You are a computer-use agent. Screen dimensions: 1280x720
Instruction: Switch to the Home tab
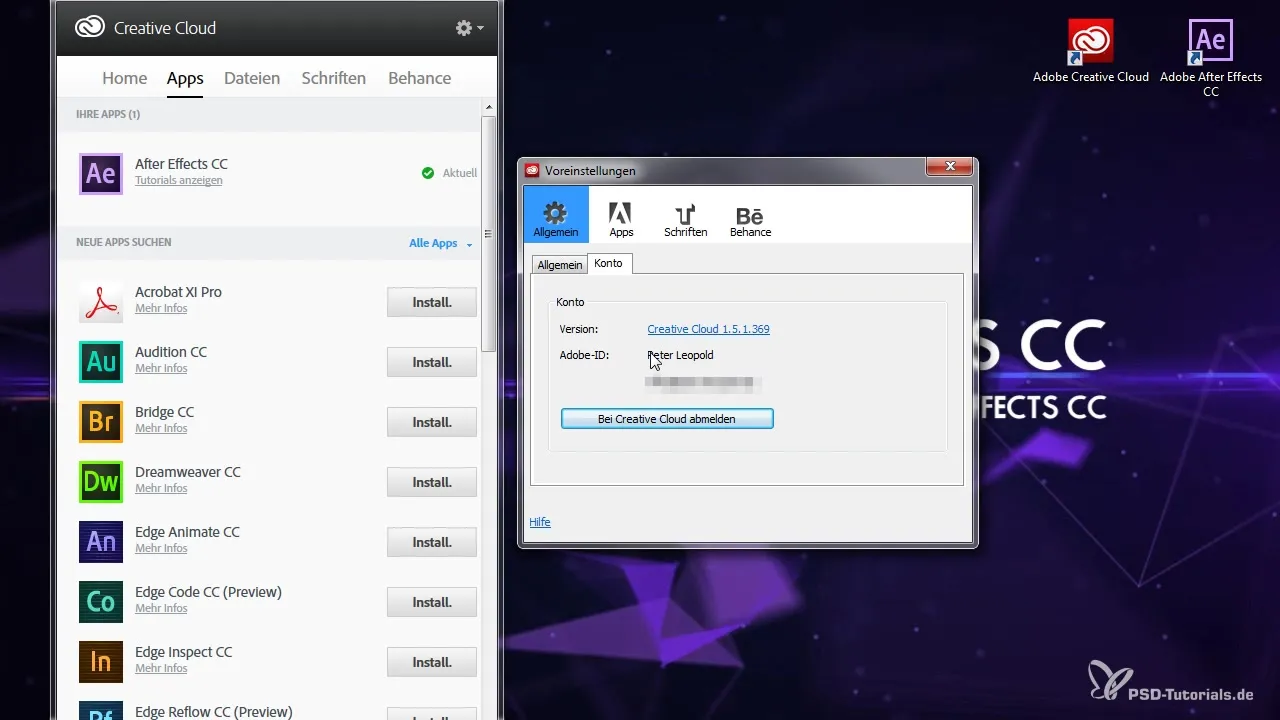coord(124,78)
